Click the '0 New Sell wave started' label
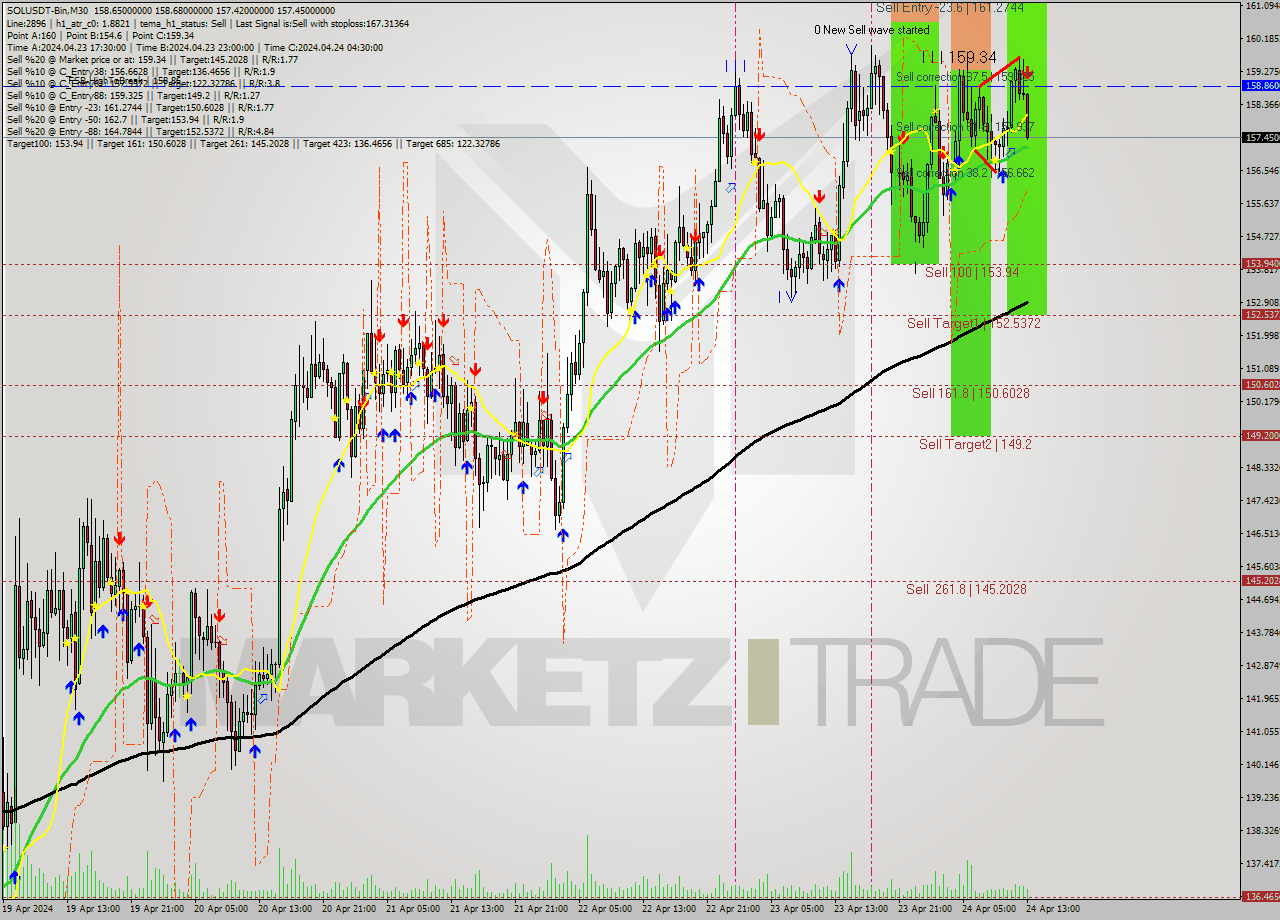Screen dimensions: 1280x920 tap(871, 30)
